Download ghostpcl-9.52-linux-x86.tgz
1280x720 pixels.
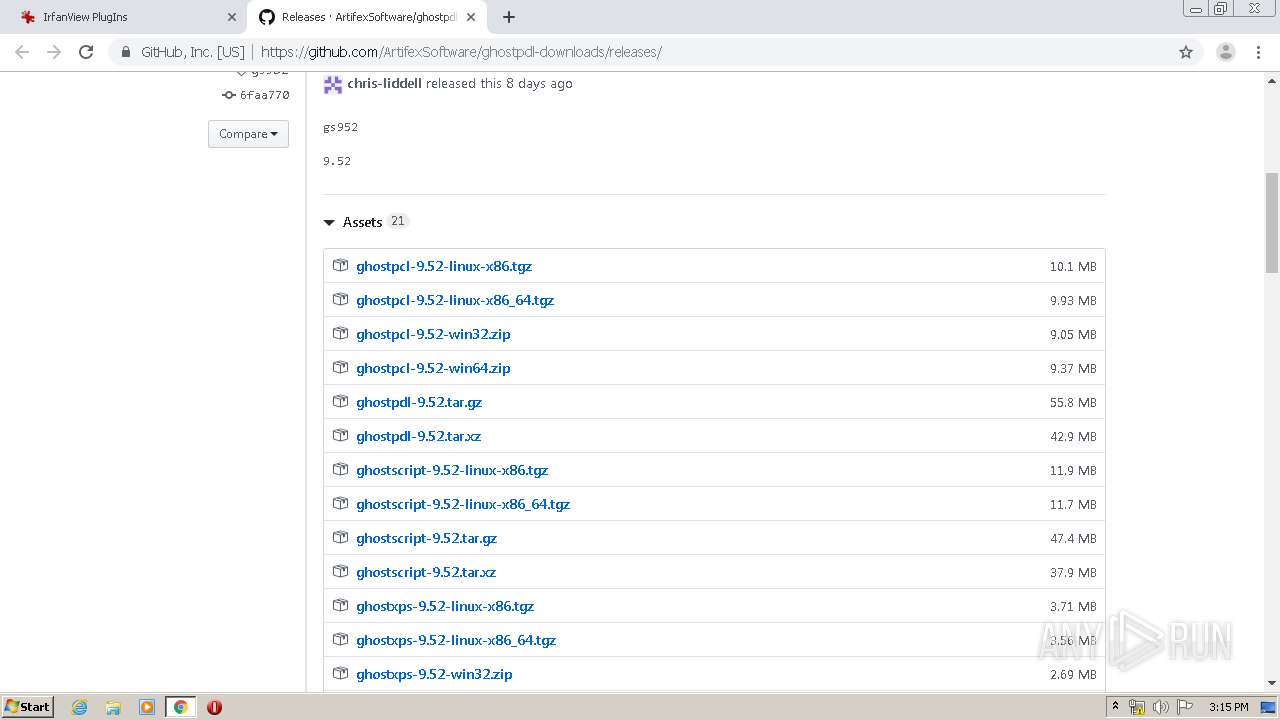pos(444,266)
